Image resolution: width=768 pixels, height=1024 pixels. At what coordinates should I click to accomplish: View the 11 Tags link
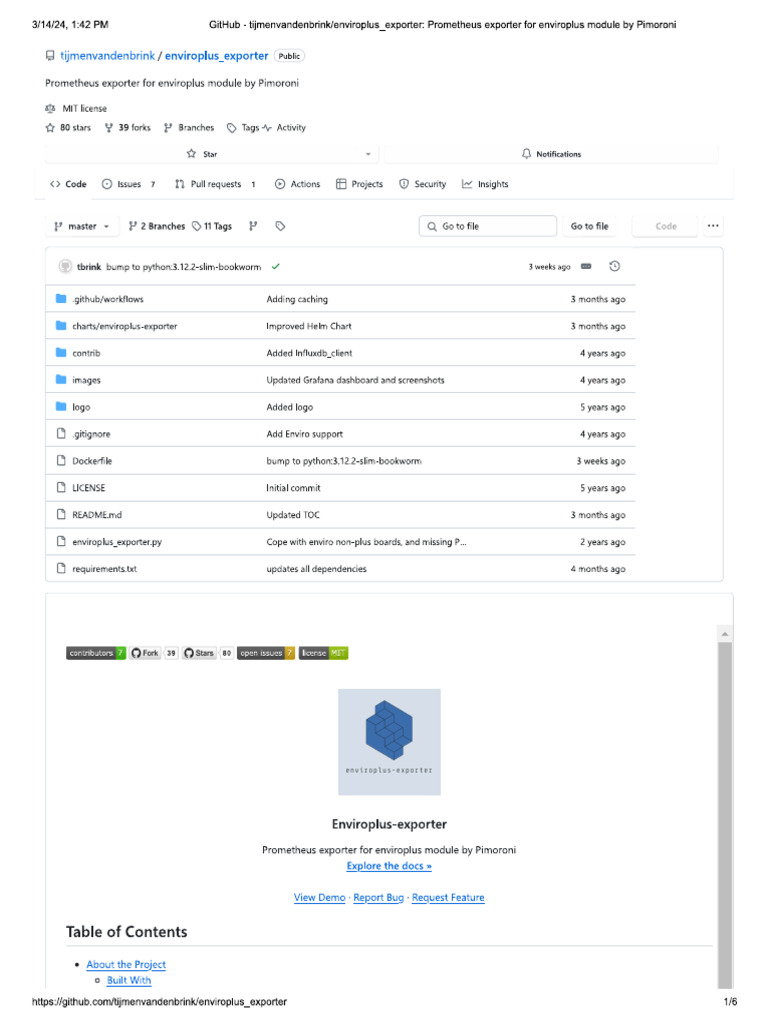[212, 226]
